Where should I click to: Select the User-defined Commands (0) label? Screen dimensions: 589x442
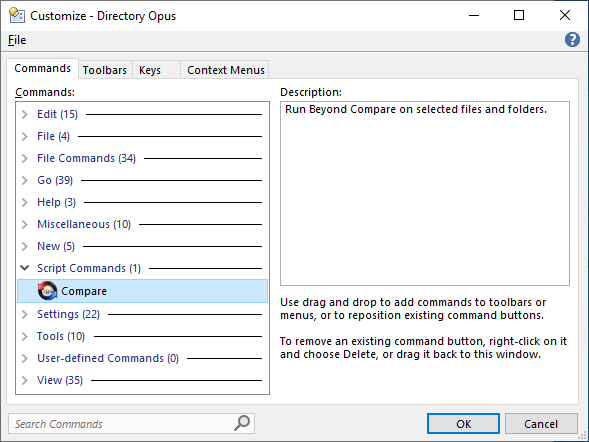pos(108,358)
